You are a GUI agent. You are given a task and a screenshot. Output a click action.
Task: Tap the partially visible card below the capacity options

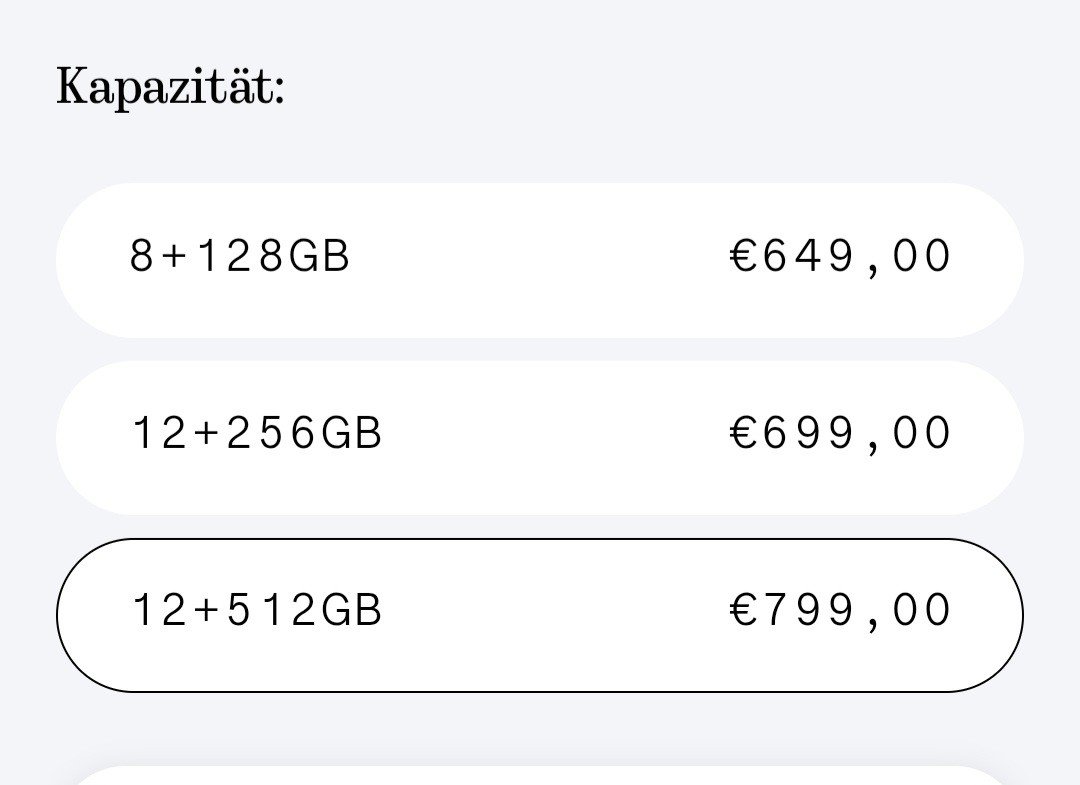tap(540, 776)
